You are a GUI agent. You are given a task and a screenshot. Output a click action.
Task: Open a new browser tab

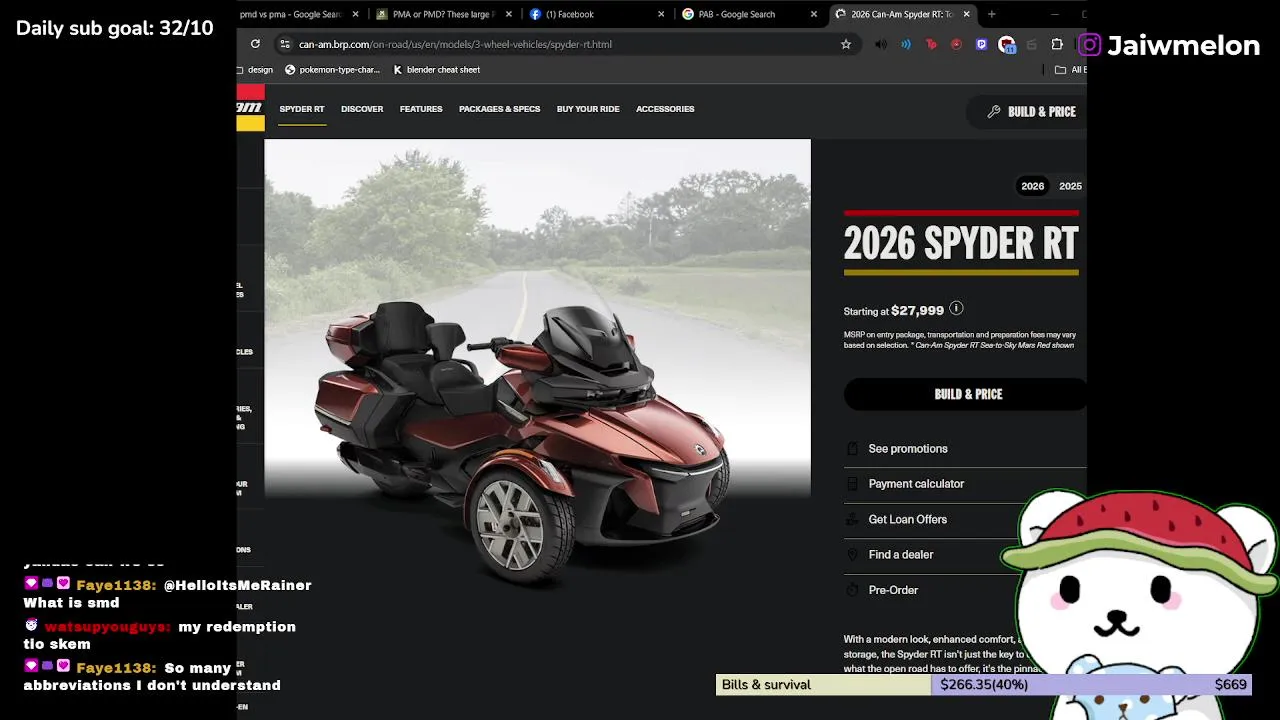(991, 14)
